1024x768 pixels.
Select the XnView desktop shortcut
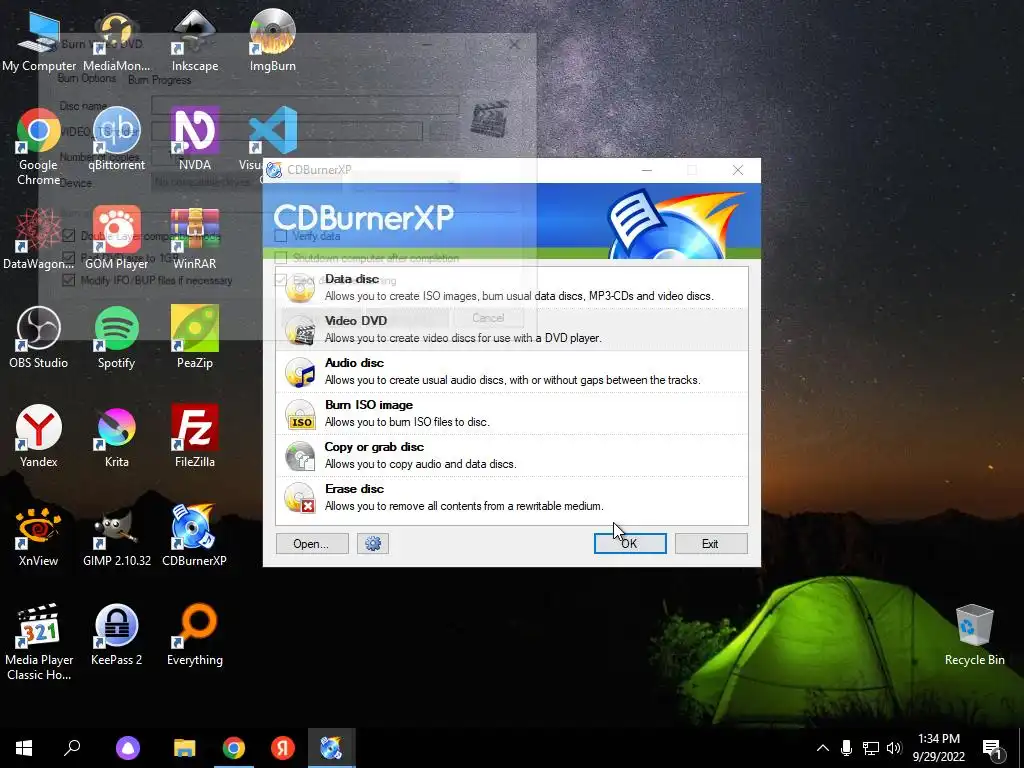coord(39,536)
